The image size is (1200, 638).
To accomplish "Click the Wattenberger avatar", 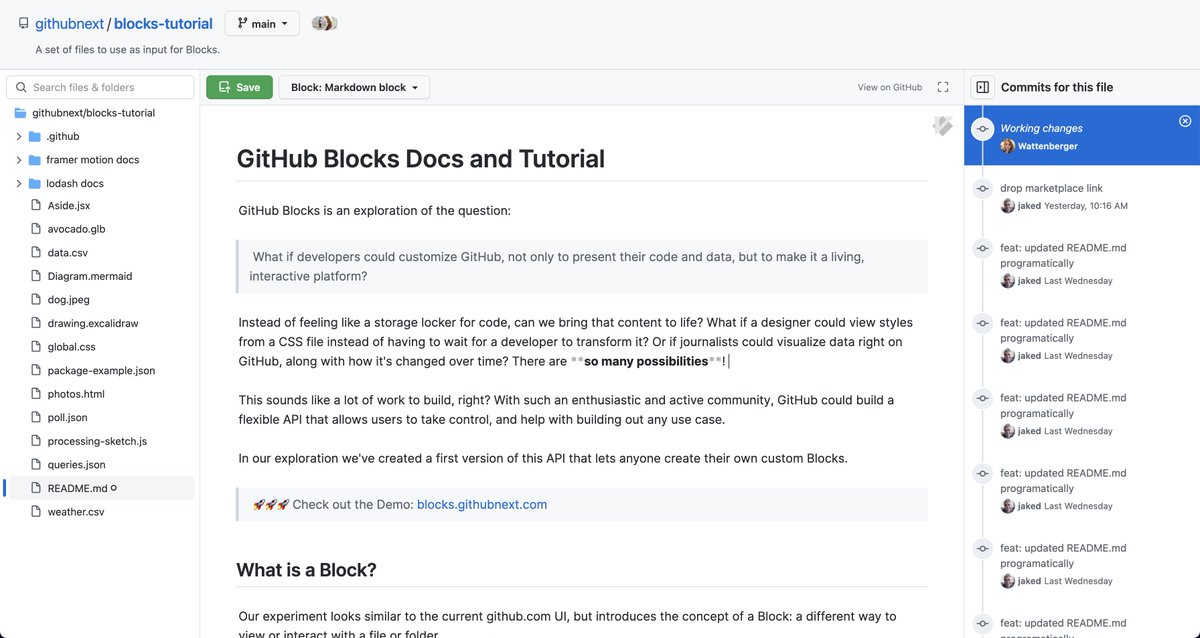I will point(1008,146).
